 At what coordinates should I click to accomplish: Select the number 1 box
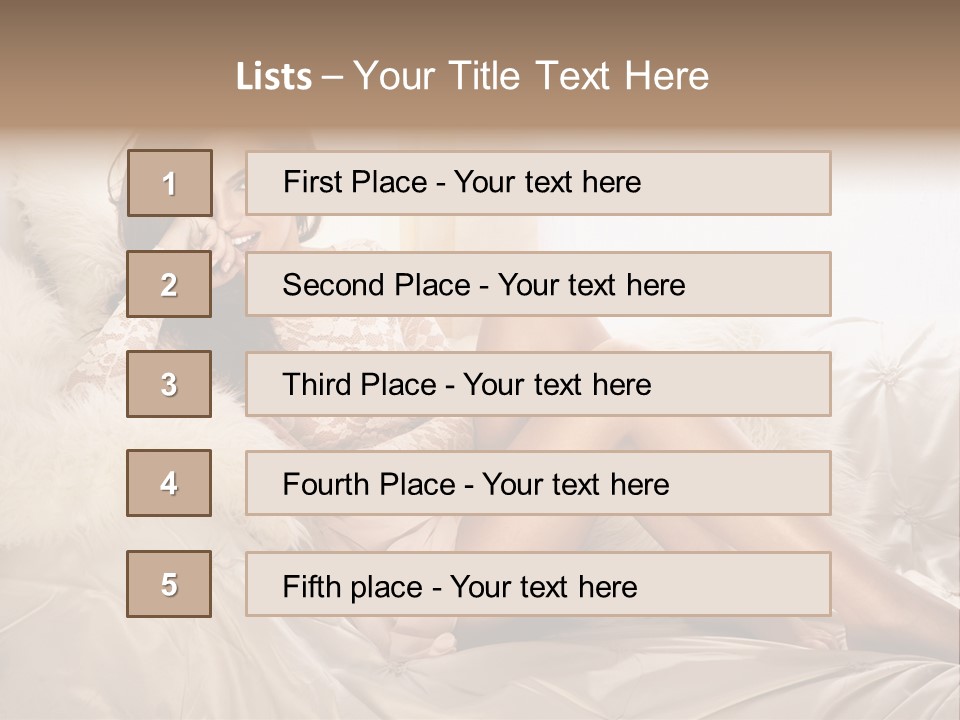[169, 183]
